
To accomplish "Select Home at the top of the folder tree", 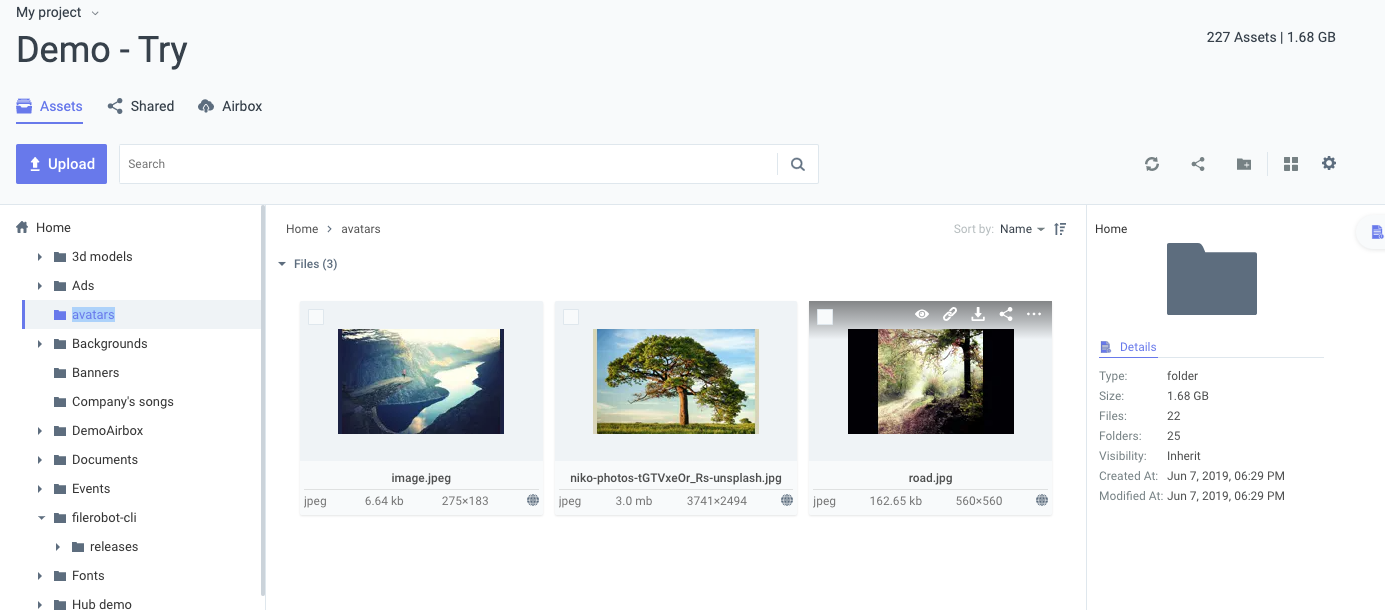I will [53, 228].
